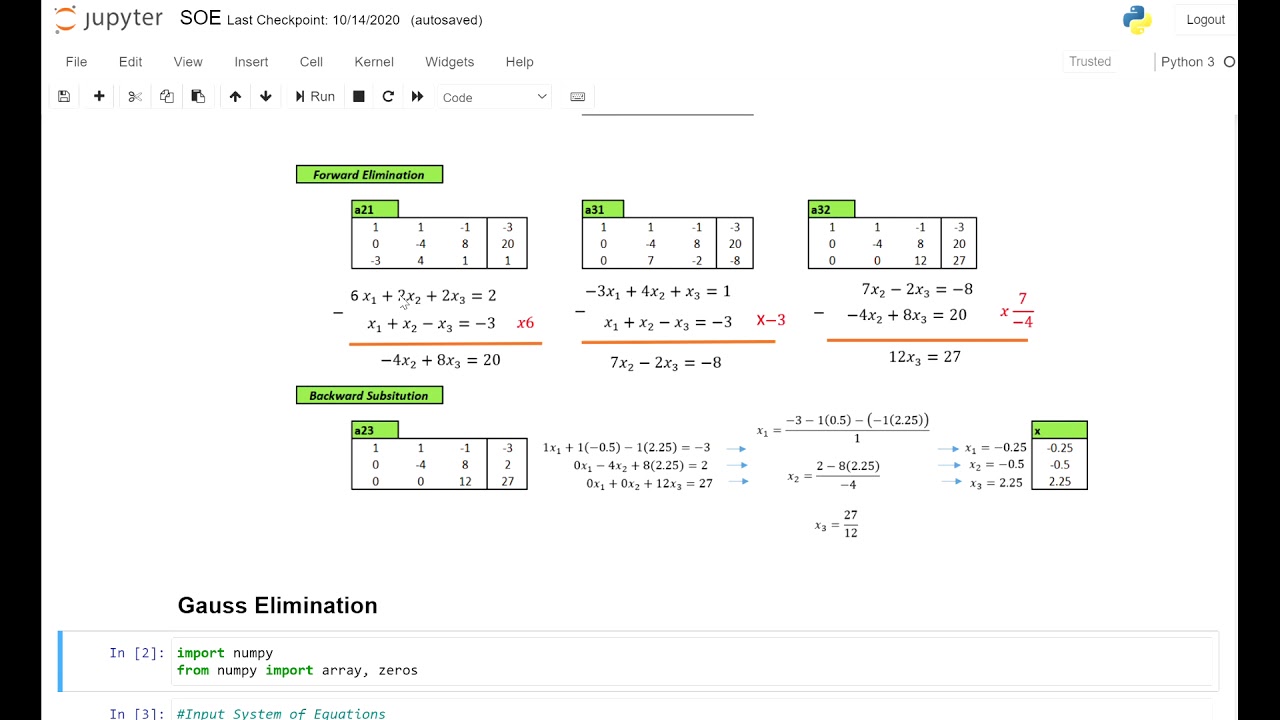Cut selected cells with scissors icon
Screen dimensions: 1280x720
pyautogui.click(x=135, y=97)
